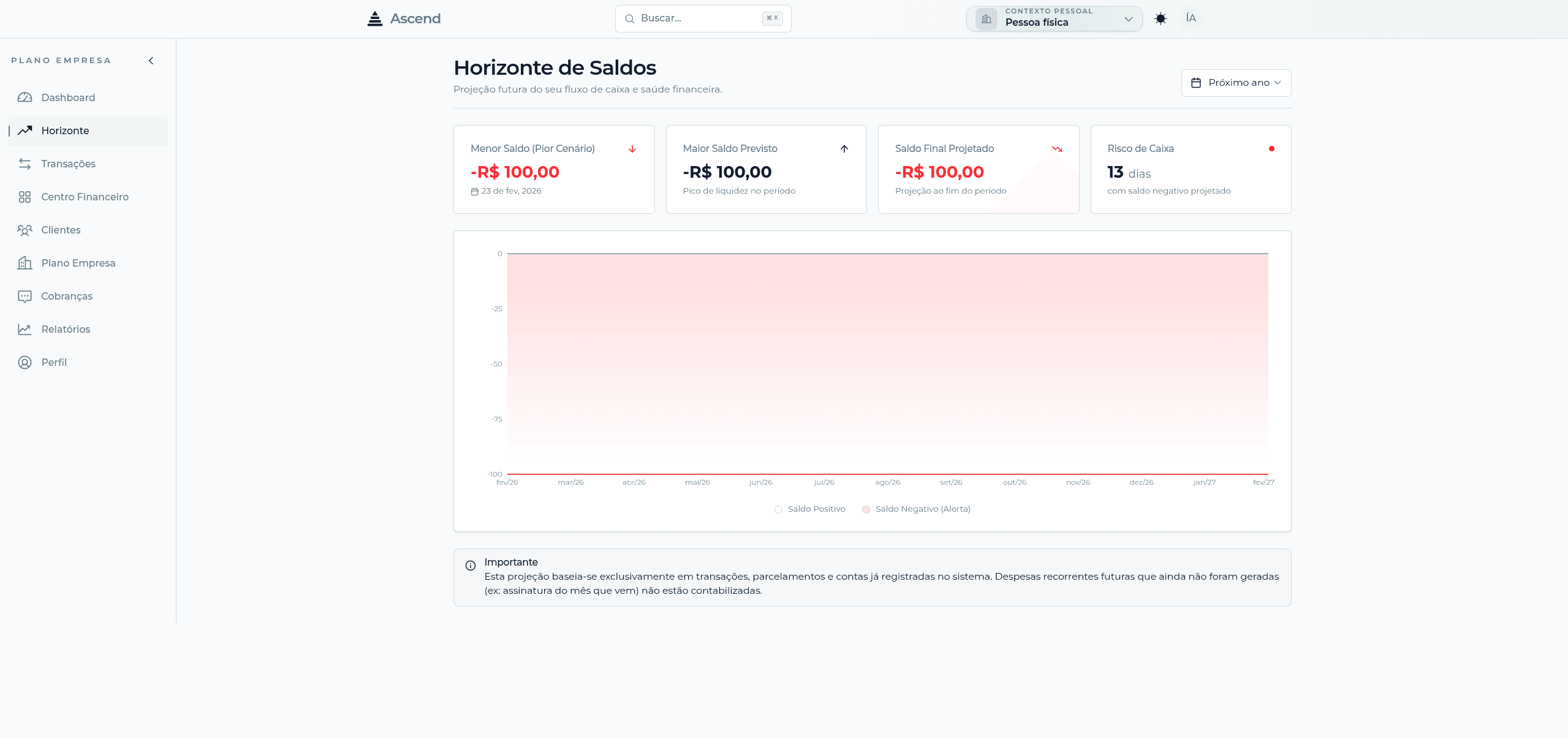Collapse the Plano Empresa sidebar
This screenshot has width=1568, height=739.
(151, 60)
